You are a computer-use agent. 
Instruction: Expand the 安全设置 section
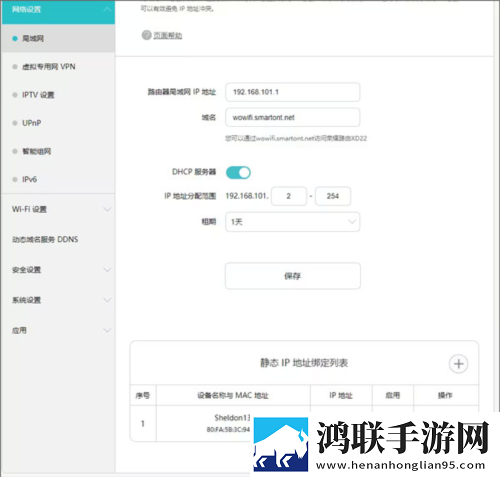tap(58, 270)
